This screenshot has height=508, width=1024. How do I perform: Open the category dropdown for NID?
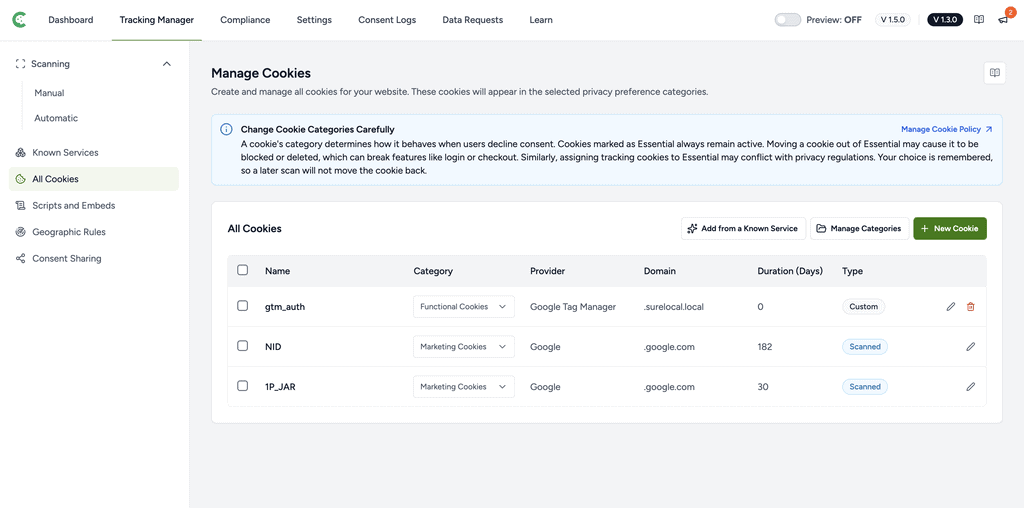(x=464, y=347)
